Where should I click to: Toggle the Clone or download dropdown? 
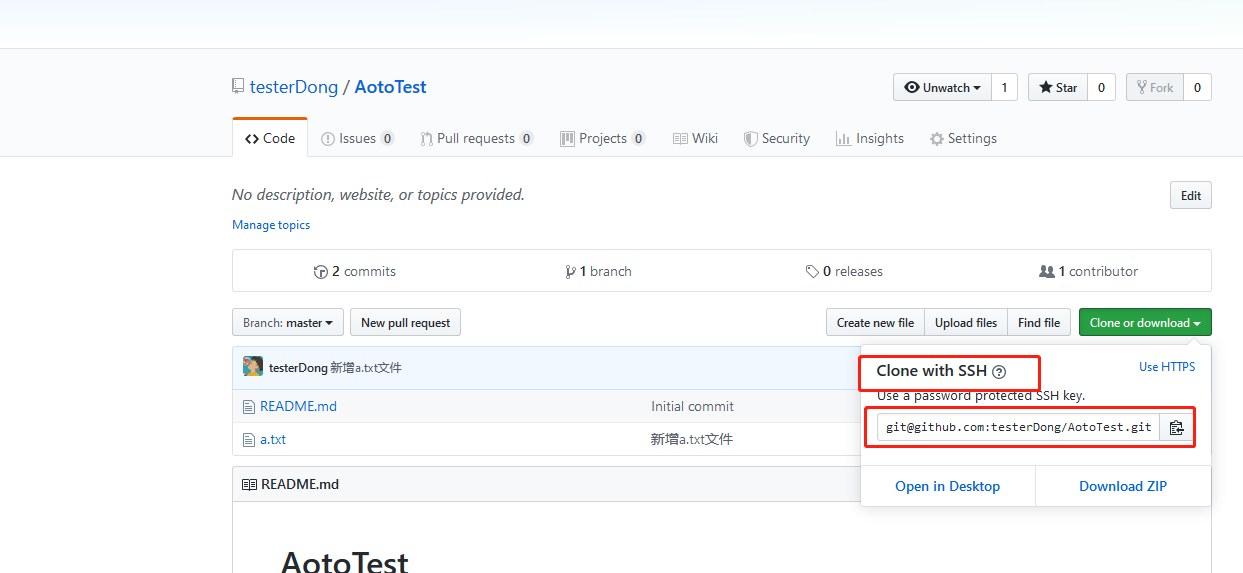[1145, 322]
